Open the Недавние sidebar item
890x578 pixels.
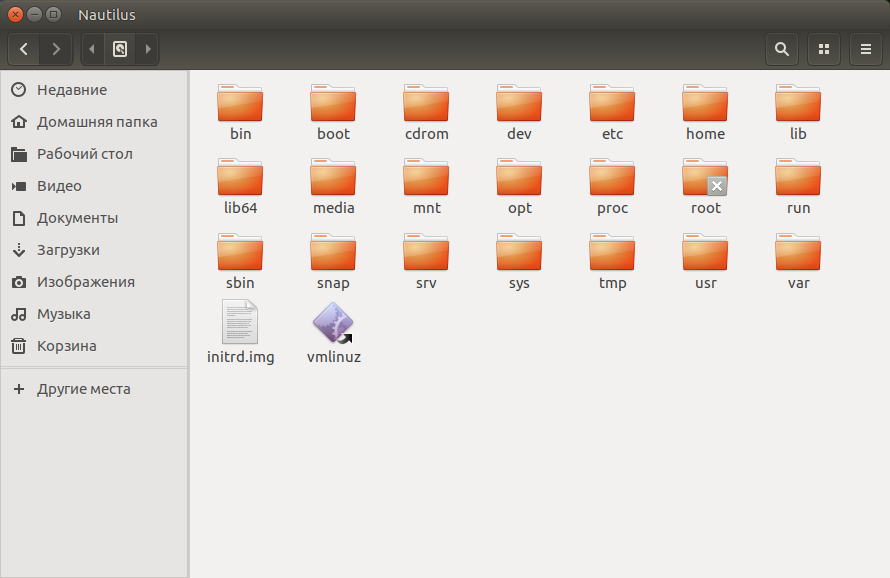point(72,89)
